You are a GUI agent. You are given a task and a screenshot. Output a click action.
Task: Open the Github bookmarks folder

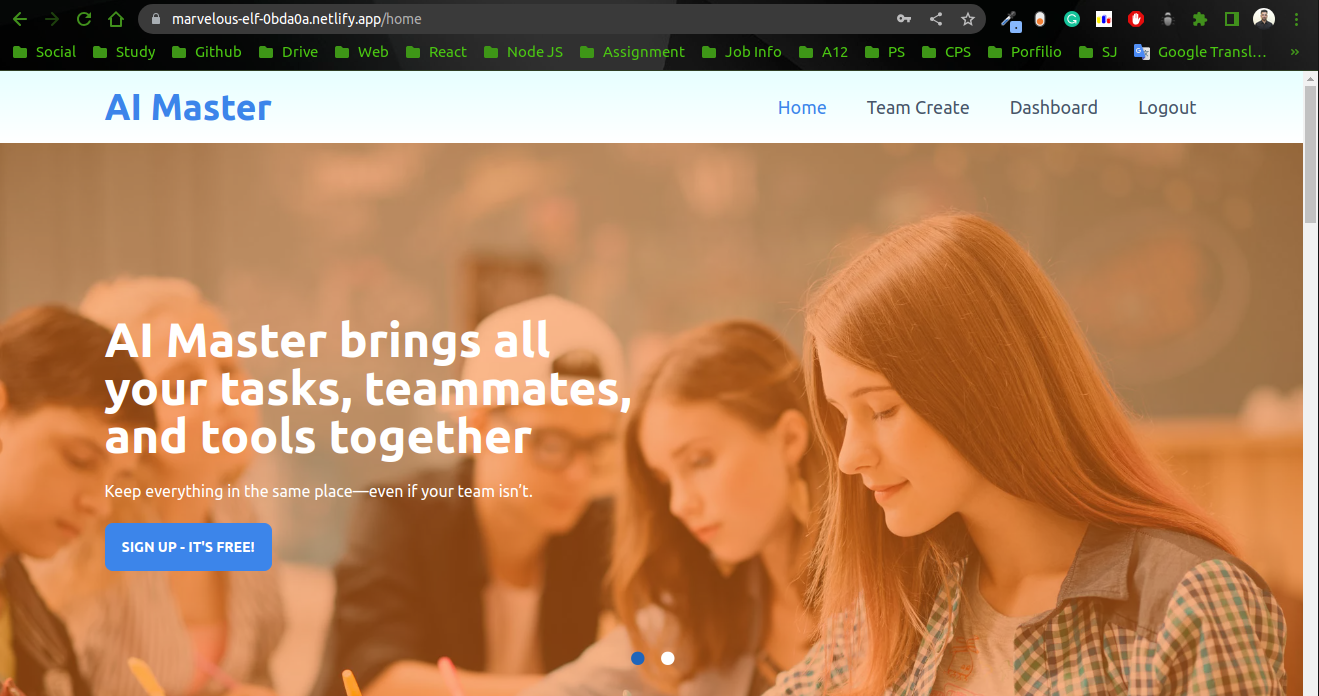(x=207, y=52)
